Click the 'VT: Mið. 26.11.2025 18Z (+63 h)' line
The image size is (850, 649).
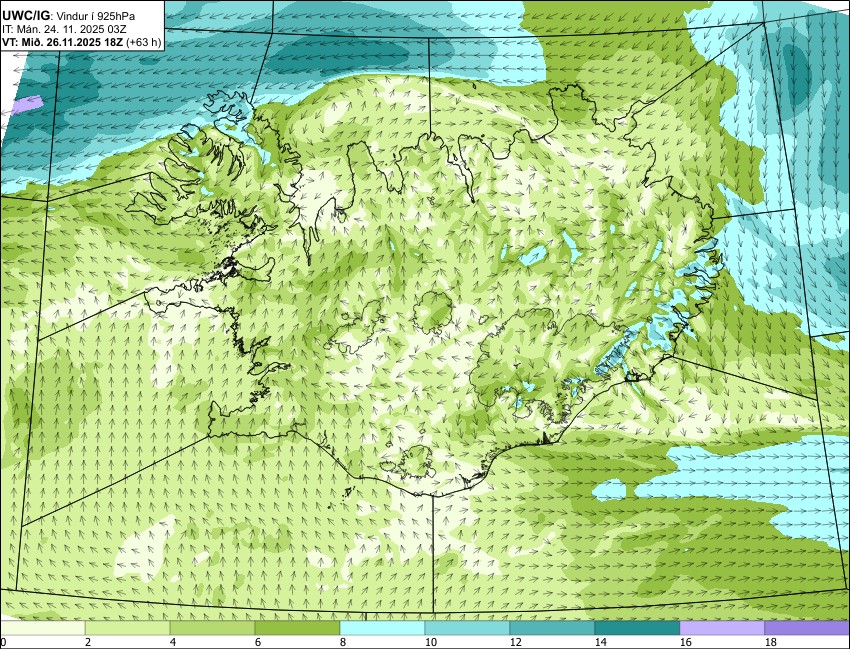pos(82,42)
